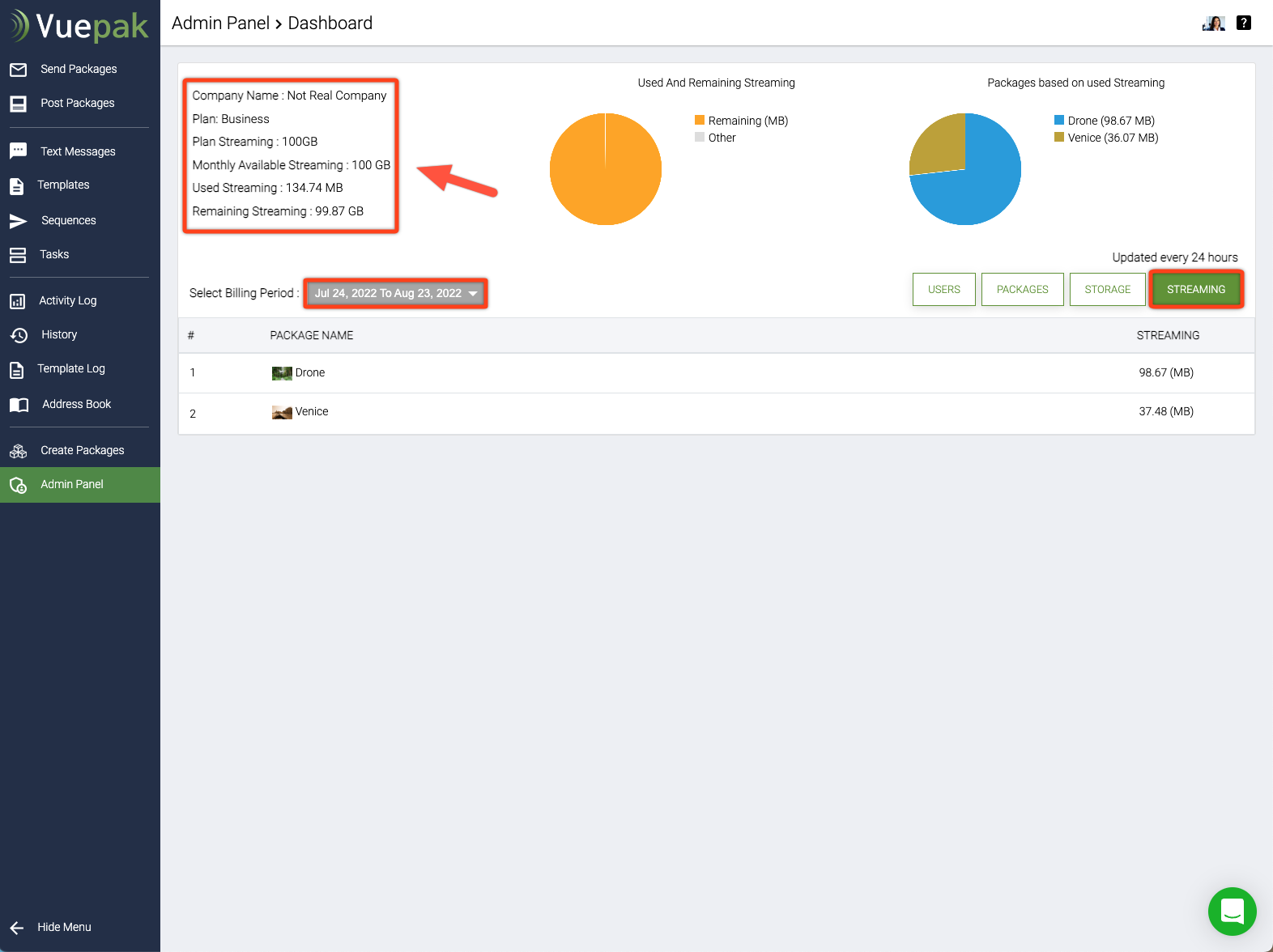Image resolution: width=1273 pixels, height=952 pixels.
Task: Open the help question mark icon
Action: (x=1244, y=23)
